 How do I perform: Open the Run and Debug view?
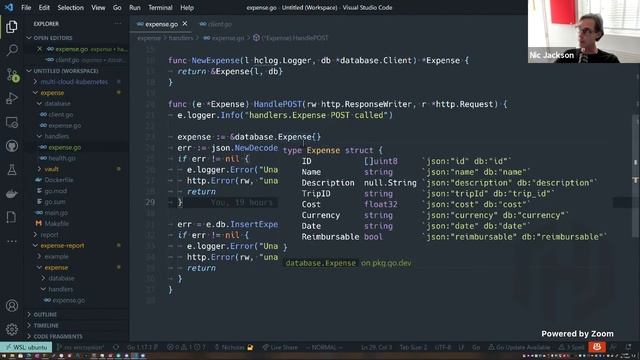click(x=12, y=98)
